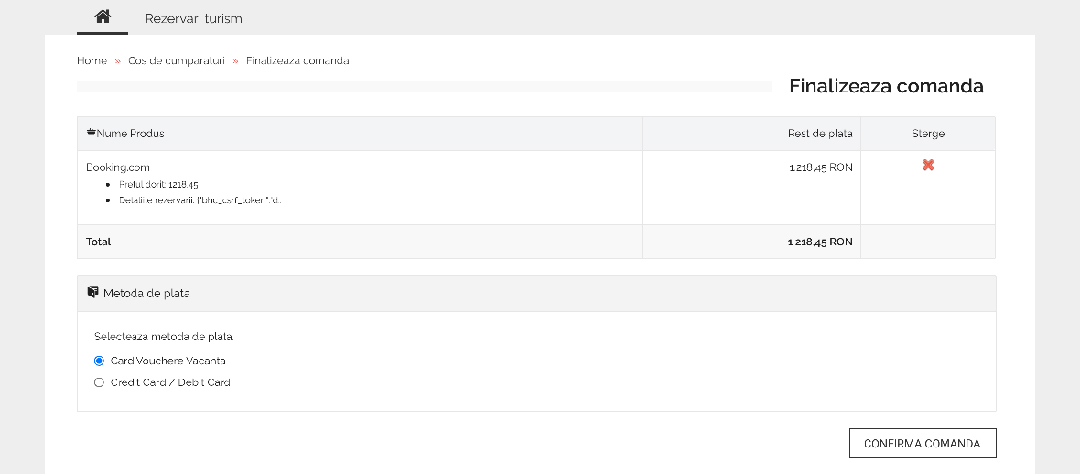The height and width of the screenshot is (474, 1080).
Task: Open Cos de cumparaturi breadcrumb link
Action: [176, 61]
